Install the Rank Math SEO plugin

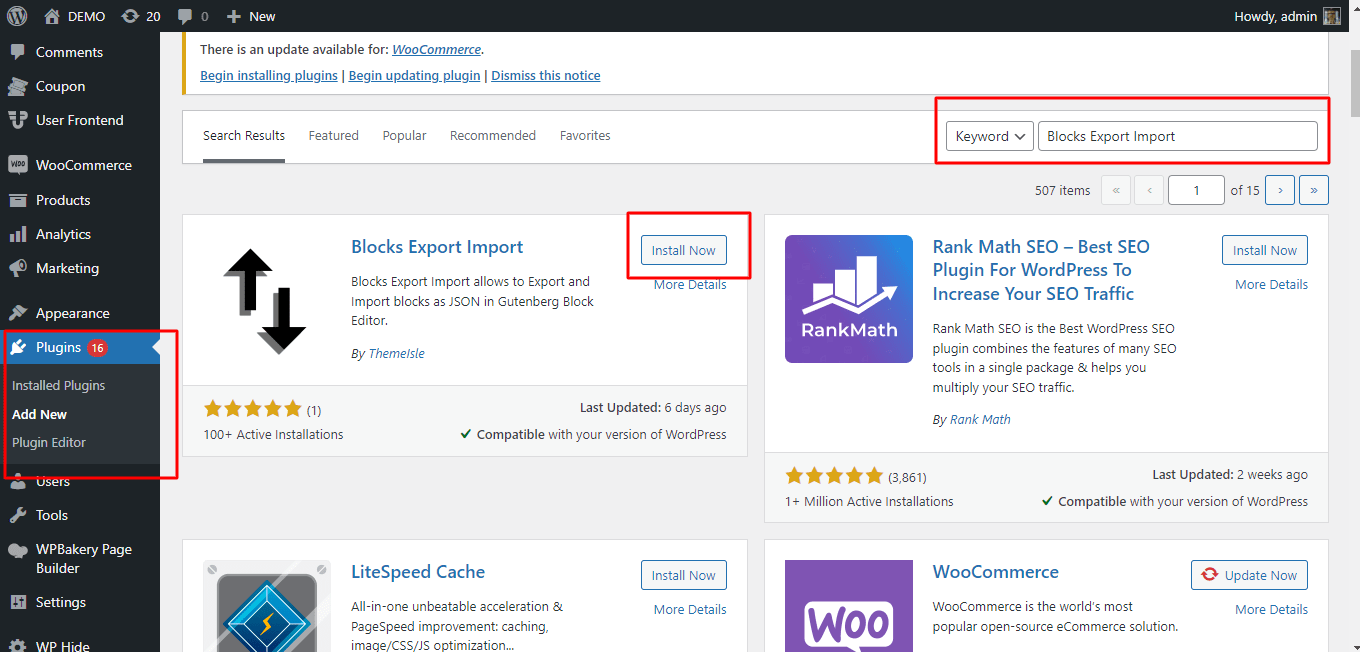tap(1265, 250)
